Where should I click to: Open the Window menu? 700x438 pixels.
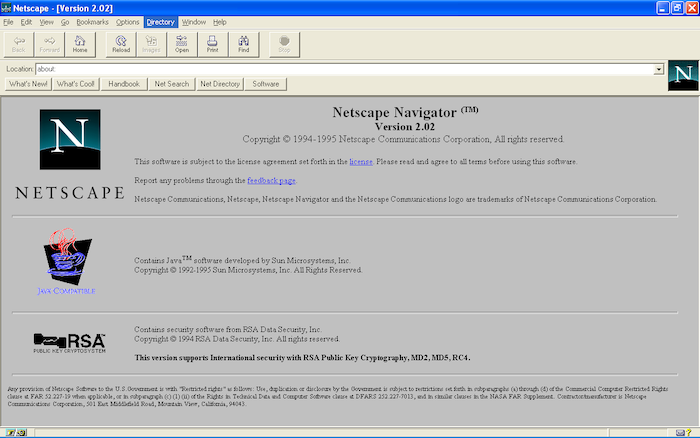(x=194, y=22)
